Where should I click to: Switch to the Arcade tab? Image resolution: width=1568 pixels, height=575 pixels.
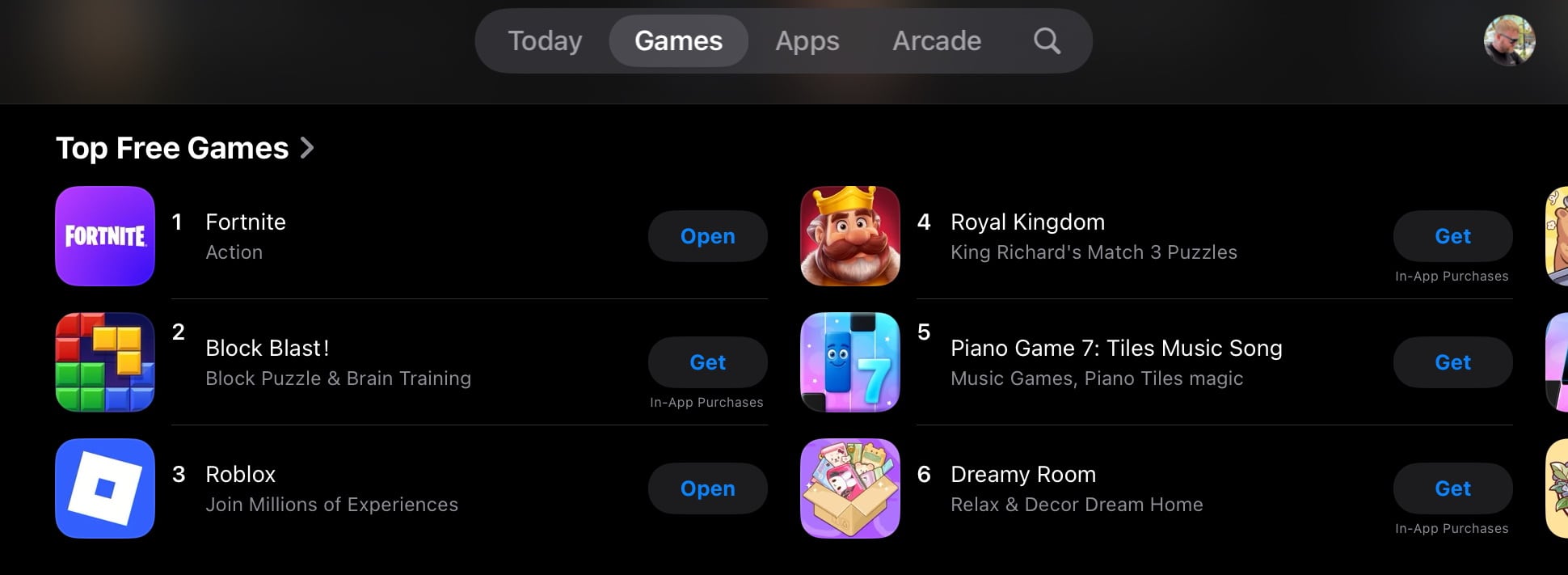point(937,40)
